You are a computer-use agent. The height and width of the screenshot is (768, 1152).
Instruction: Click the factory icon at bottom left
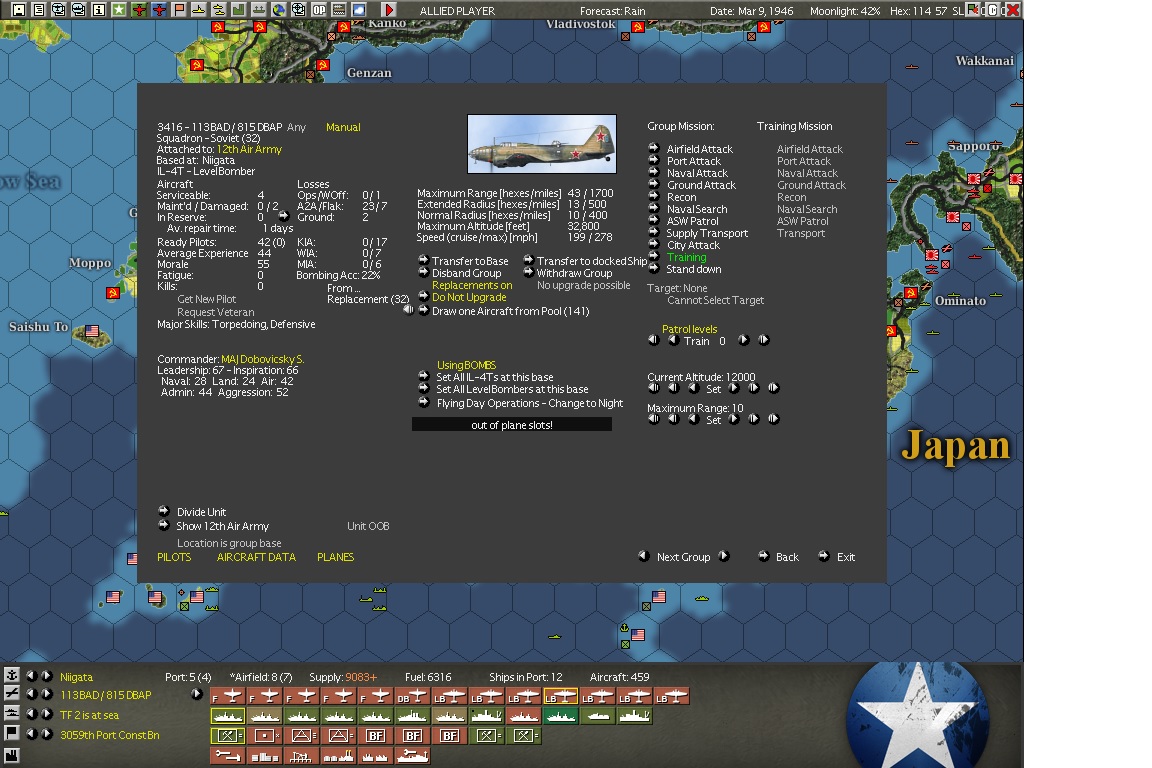click(x=11, y=755)
